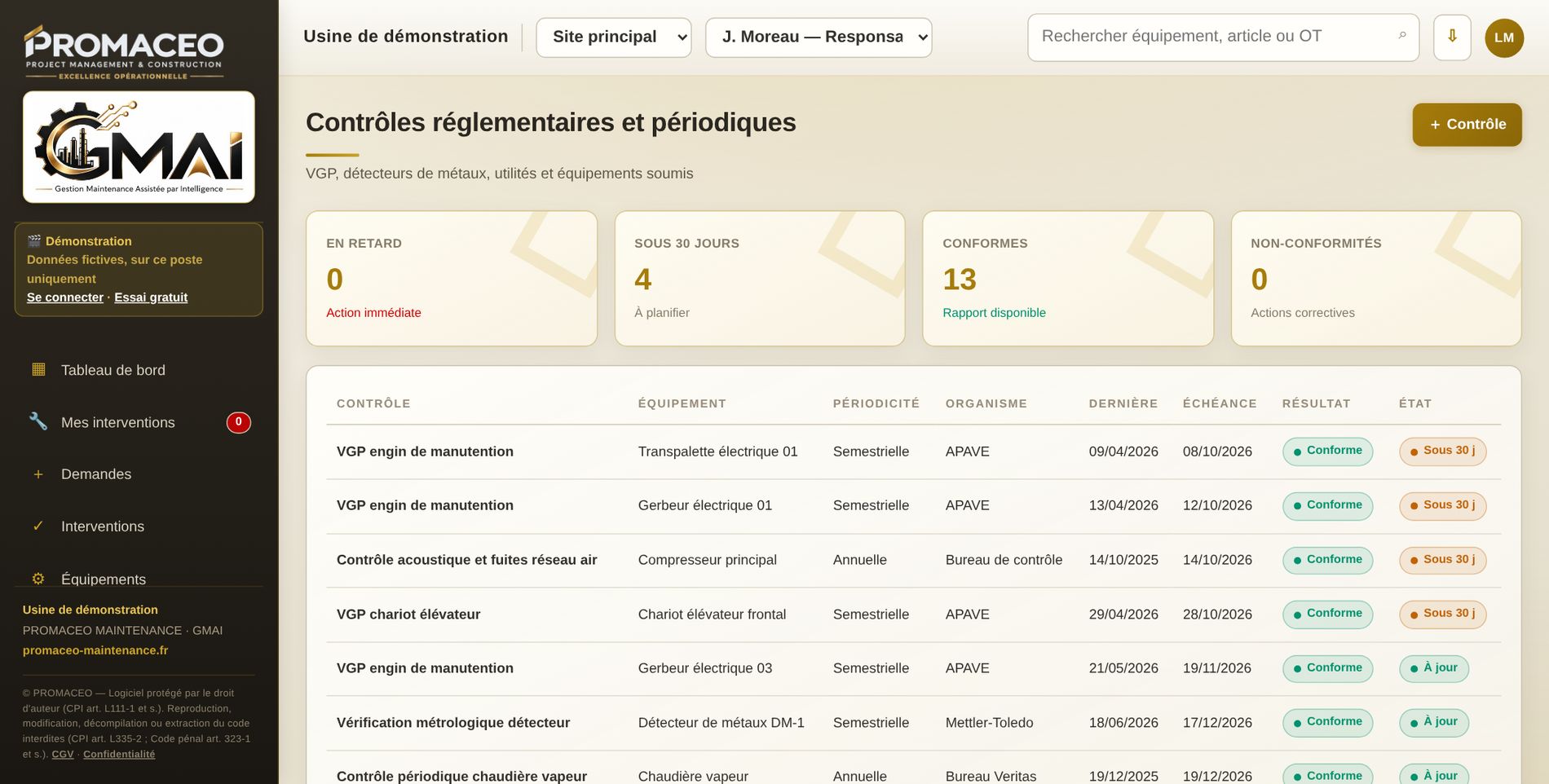The width and height of the screenshot is (1549, 784).
Task: Click the Rapport disponible text
Action: click(x=994, y=313)
